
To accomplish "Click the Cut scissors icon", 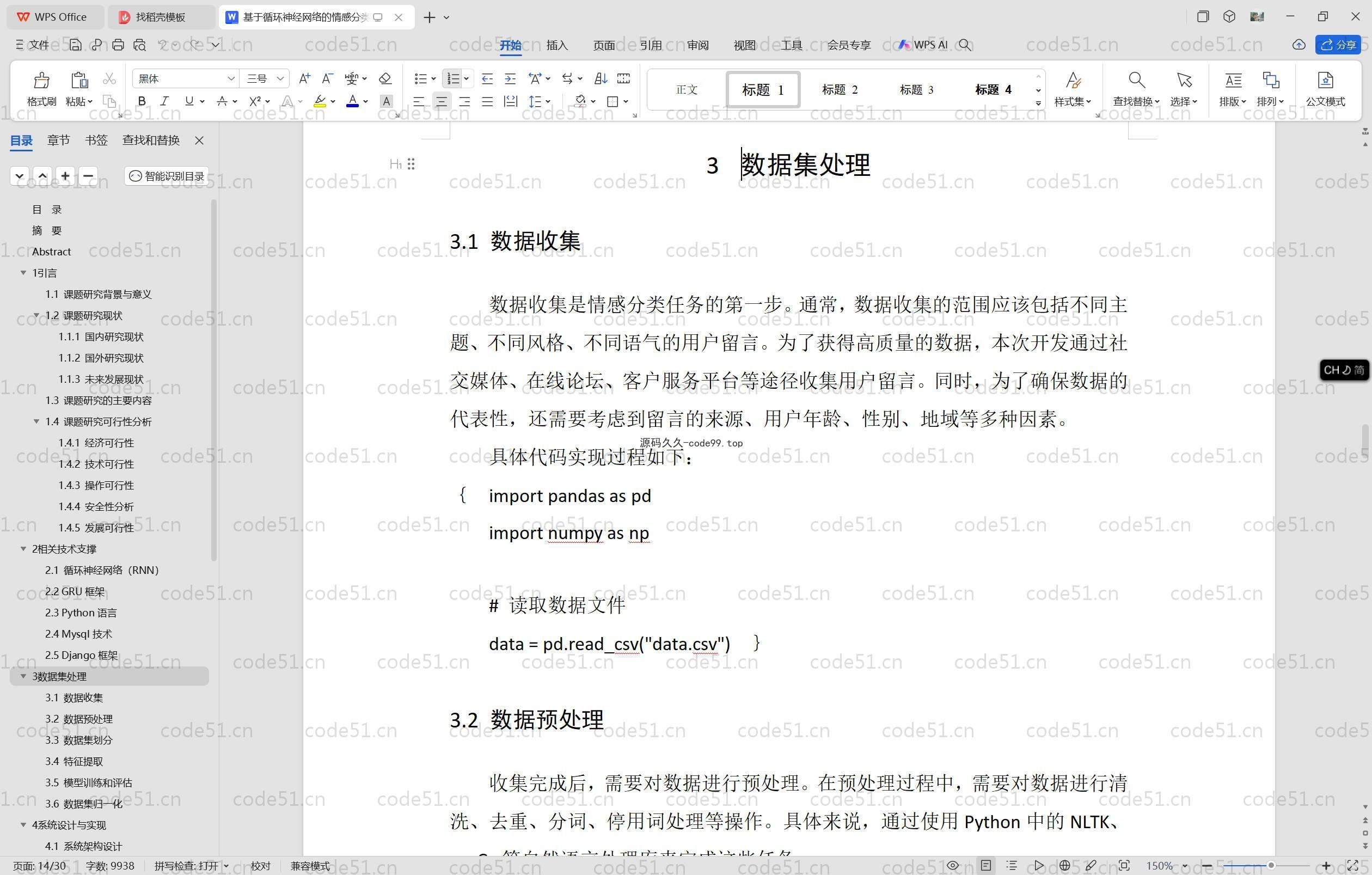I will click(109, 78).
